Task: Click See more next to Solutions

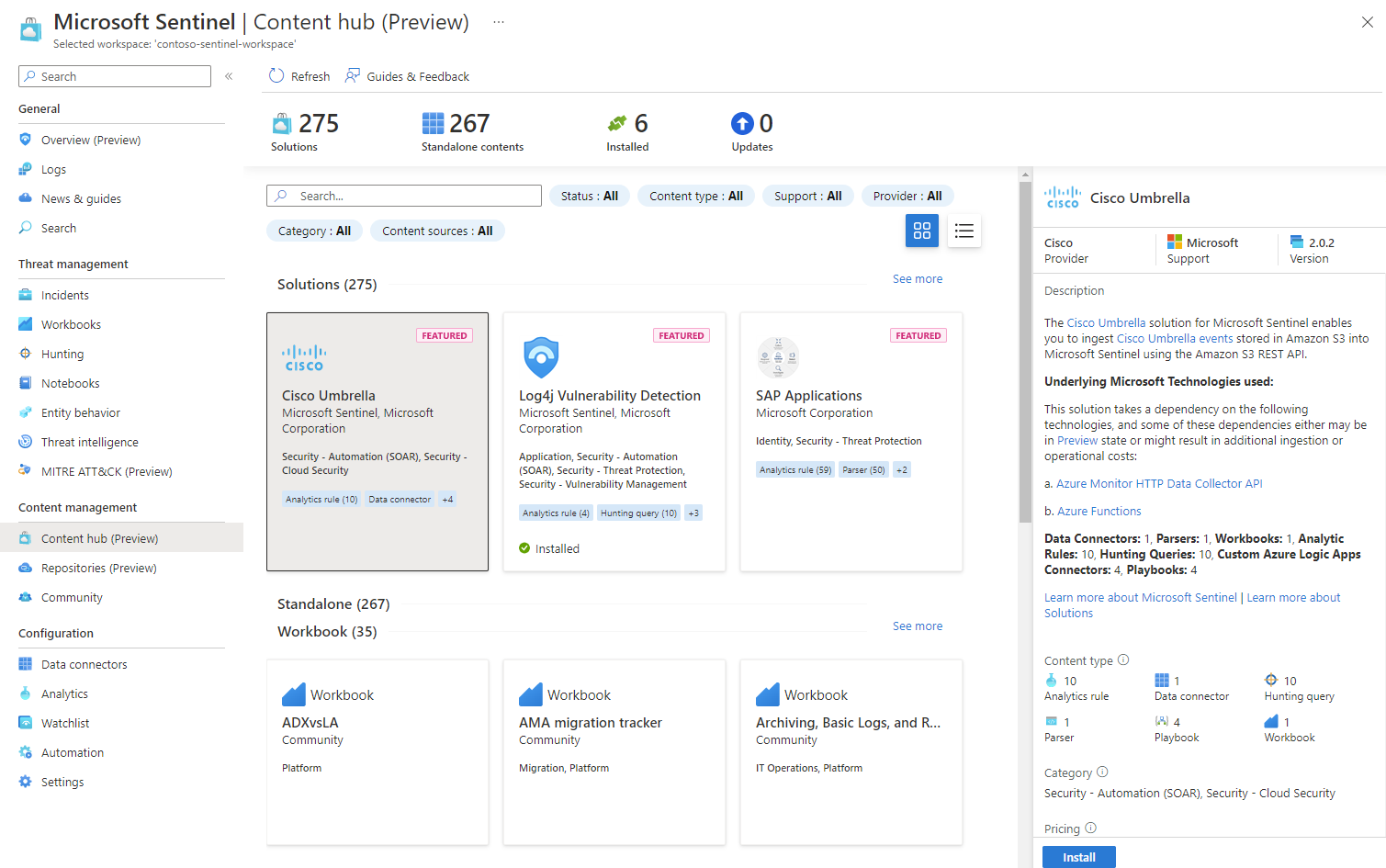Action: pyautogui.click(x=917, y=279)
